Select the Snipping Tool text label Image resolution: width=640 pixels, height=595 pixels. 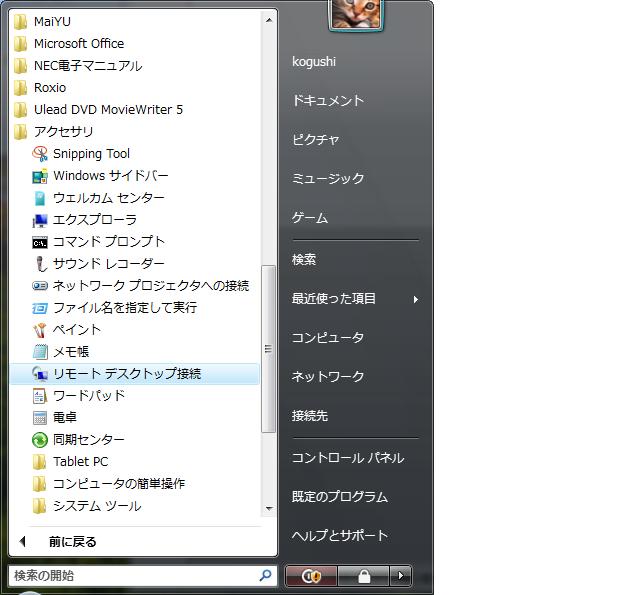pos(91,154)
